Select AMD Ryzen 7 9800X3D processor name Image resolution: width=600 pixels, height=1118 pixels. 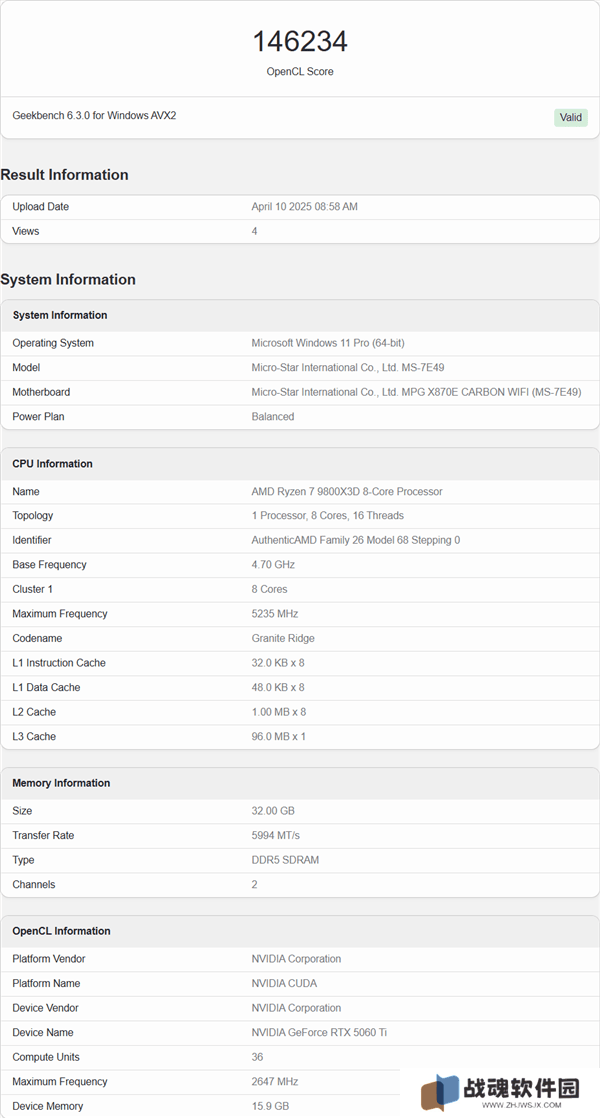pos(347,491)
